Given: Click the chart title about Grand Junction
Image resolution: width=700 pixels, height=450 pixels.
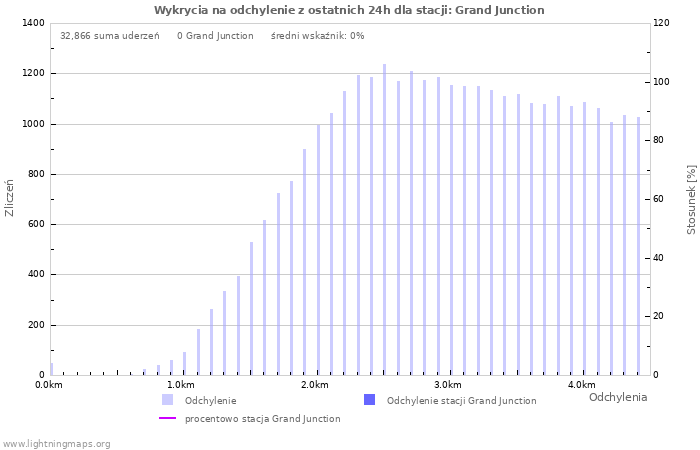Looking at the screenshot, I should (x=349, y=10).
